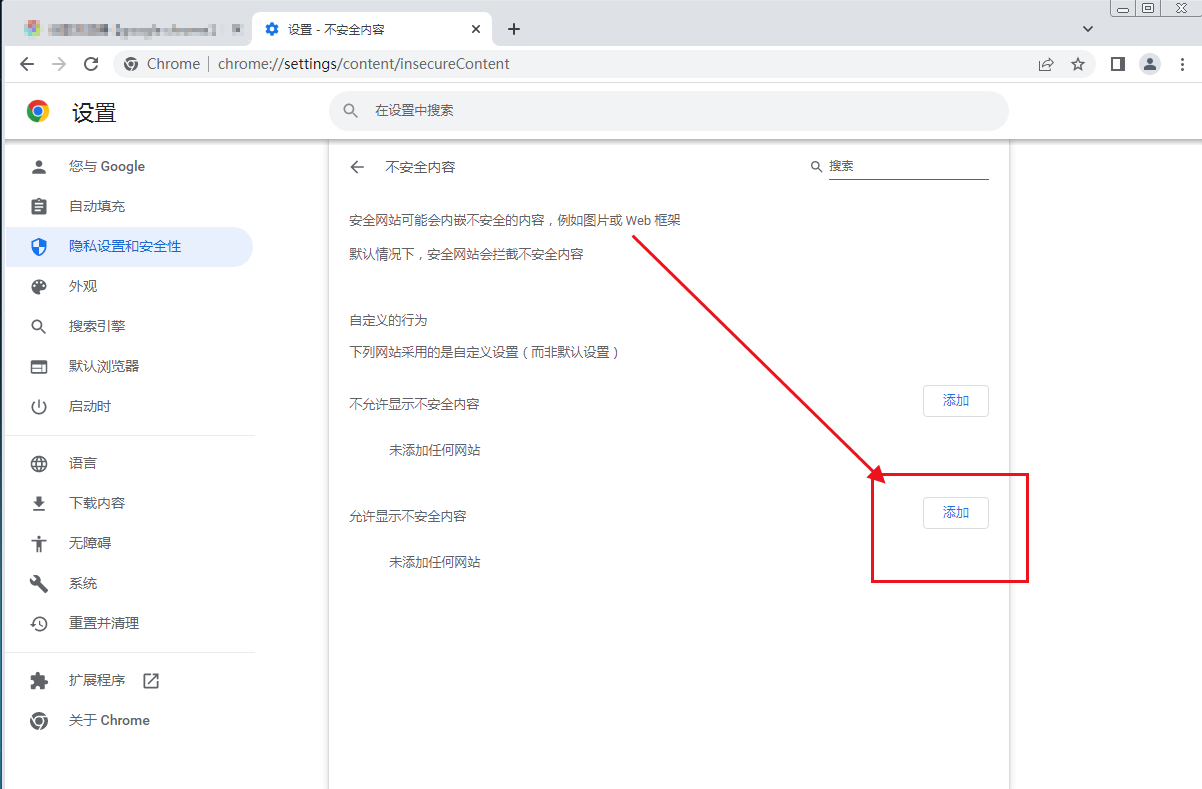The image size is (1202, 789).
Task: Open 自动填充 settings section
Action: pos(129,206)
